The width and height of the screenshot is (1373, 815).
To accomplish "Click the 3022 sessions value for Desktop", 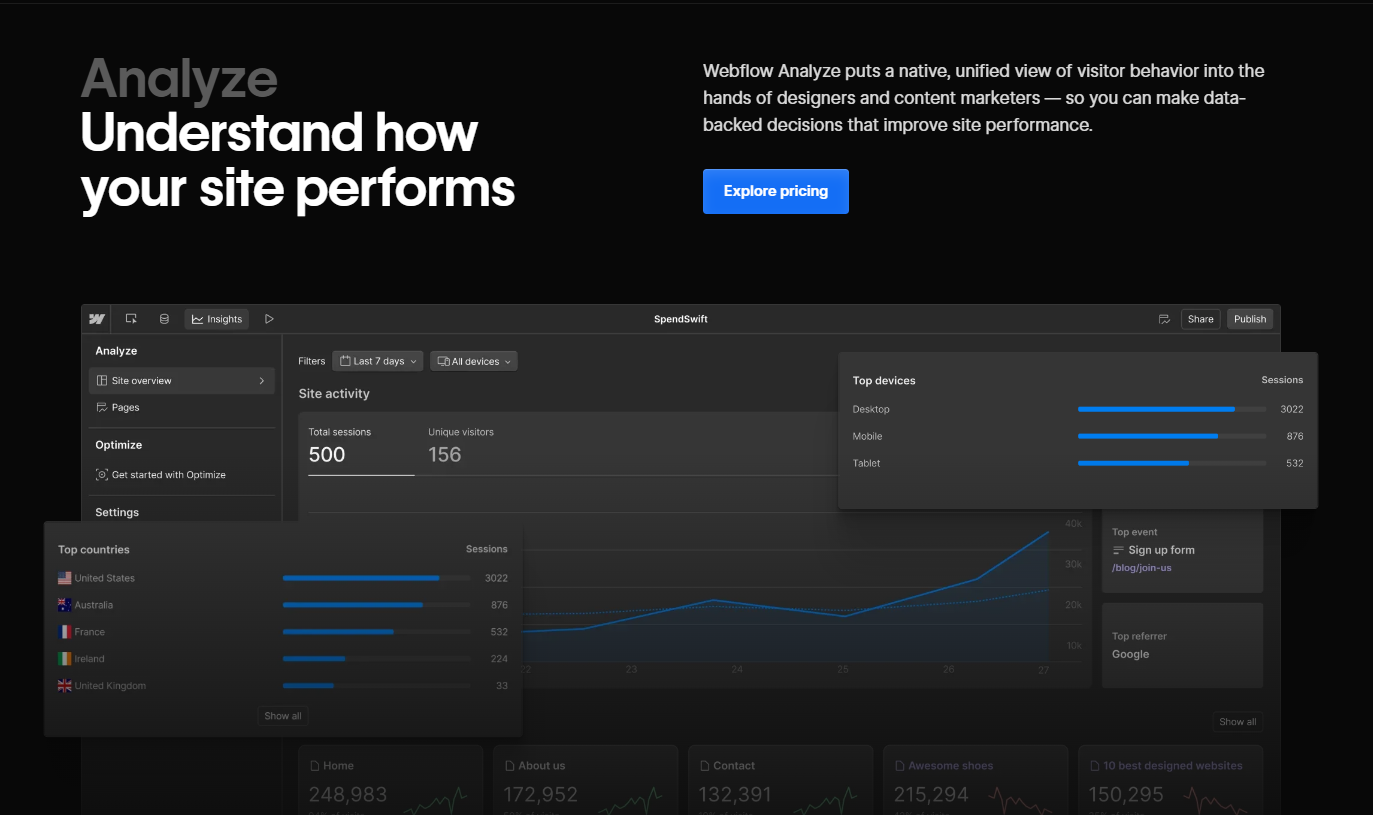I will (x=1292, y=409).
